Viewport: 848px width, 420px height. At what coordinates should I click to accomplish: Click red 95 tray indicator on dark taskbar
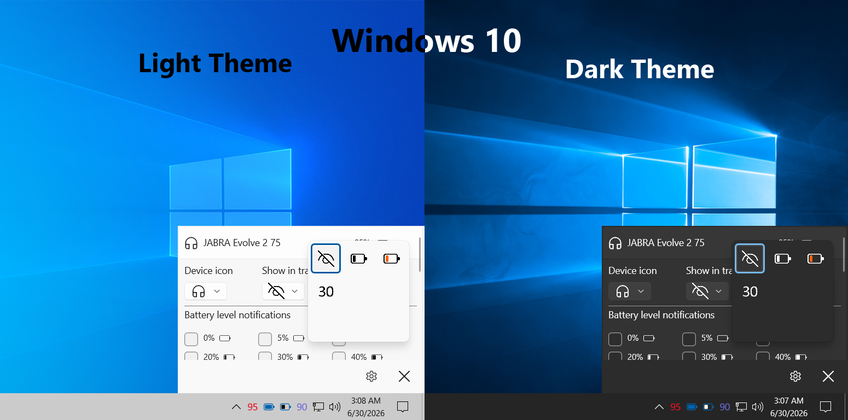[675, 407]
